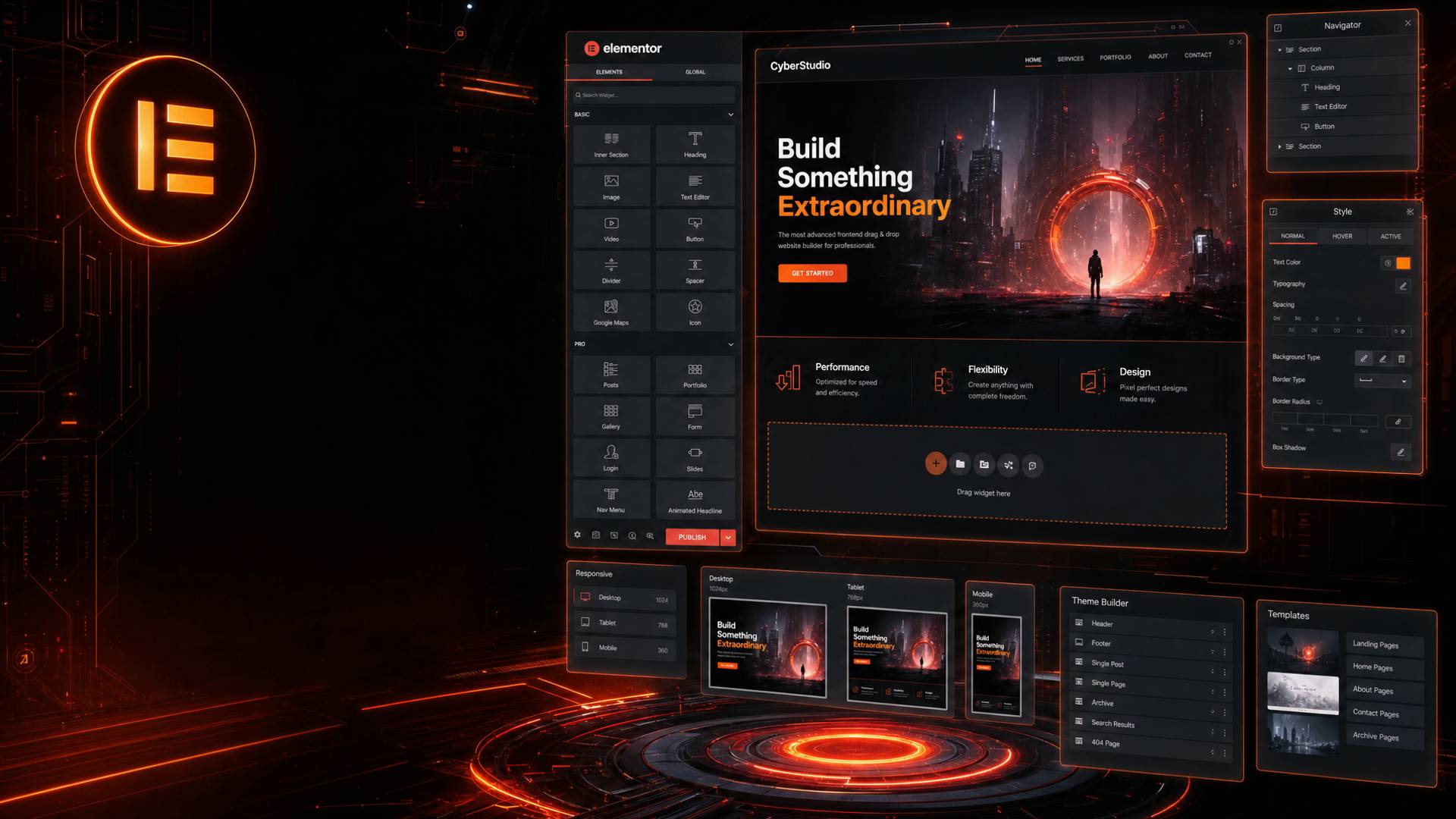
Task: Pick the Video widget
Action: click(x=611, y=228)
